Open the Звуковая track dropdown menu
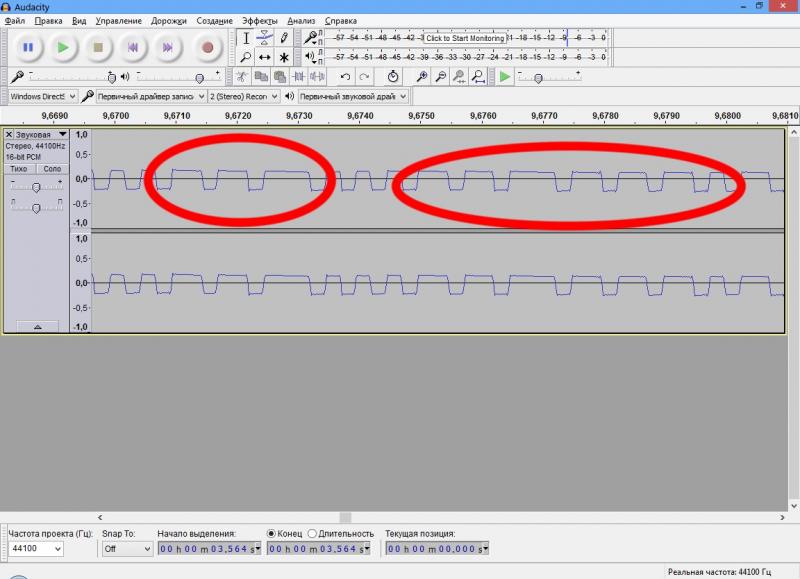Viewport: 800px width, 579px height. pyautogui.click(x=62, y=134)
